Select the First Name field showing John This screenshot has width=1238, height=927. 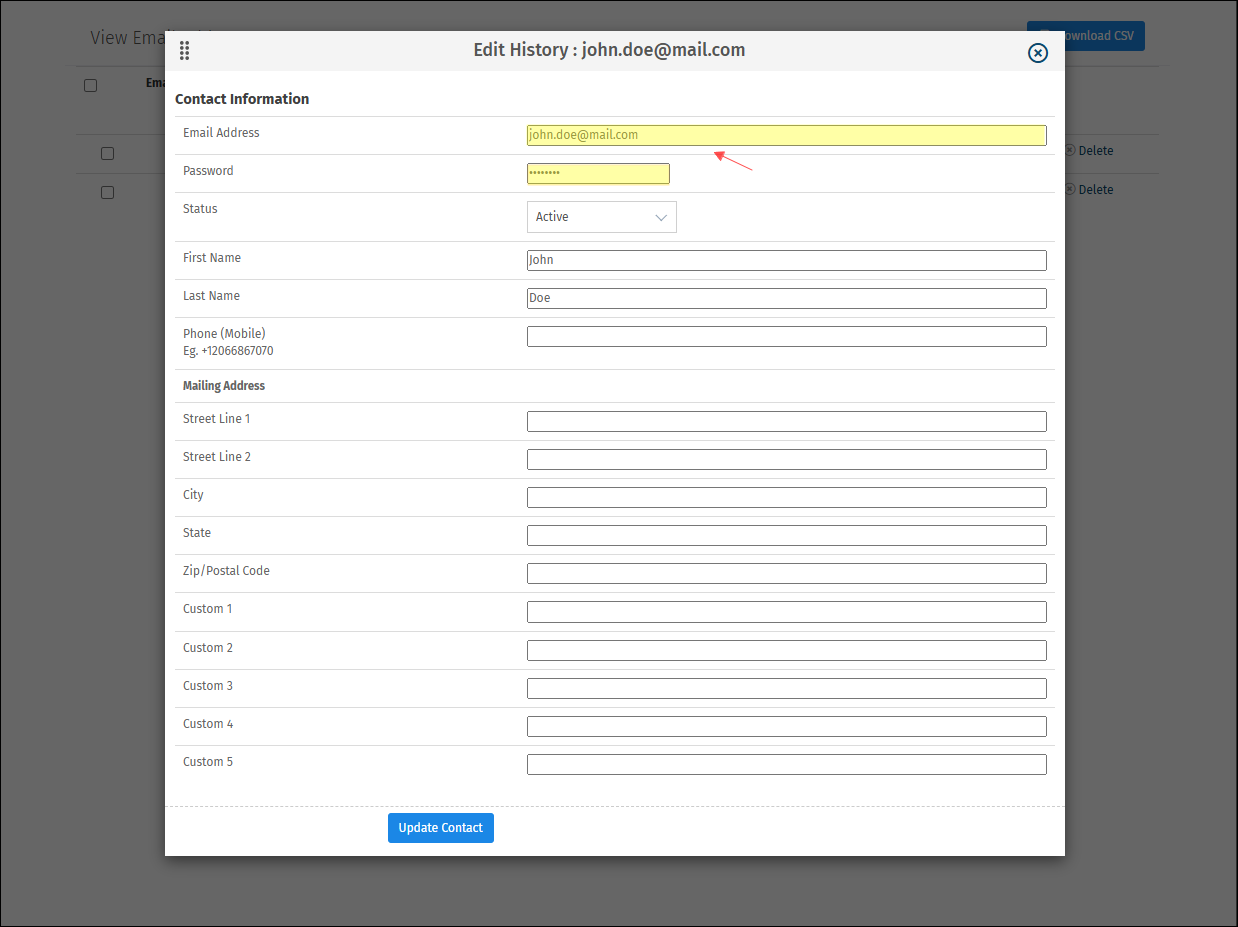(x=786, y=260)
